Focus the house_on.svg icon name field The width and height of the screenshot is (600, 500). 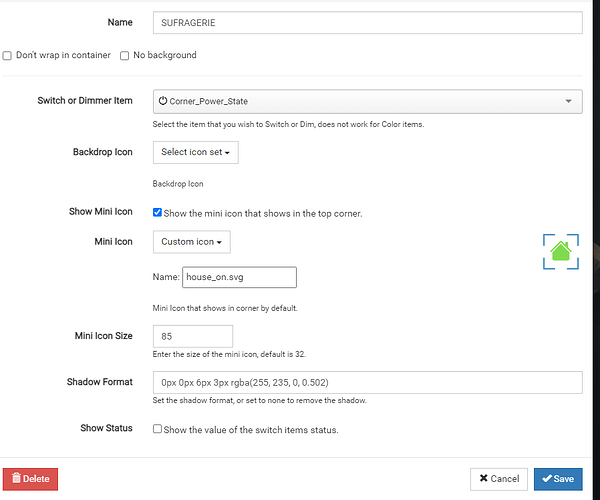pos(239,277)
